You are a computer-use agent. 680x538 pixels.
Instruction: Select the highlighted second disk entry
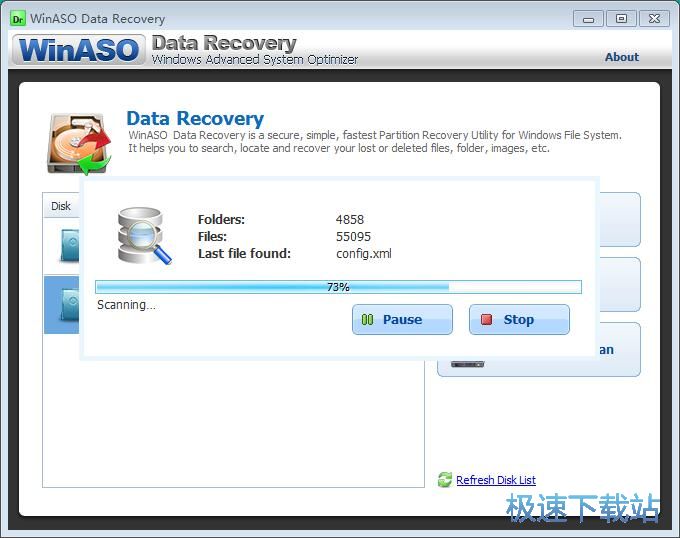pos(62,304)
